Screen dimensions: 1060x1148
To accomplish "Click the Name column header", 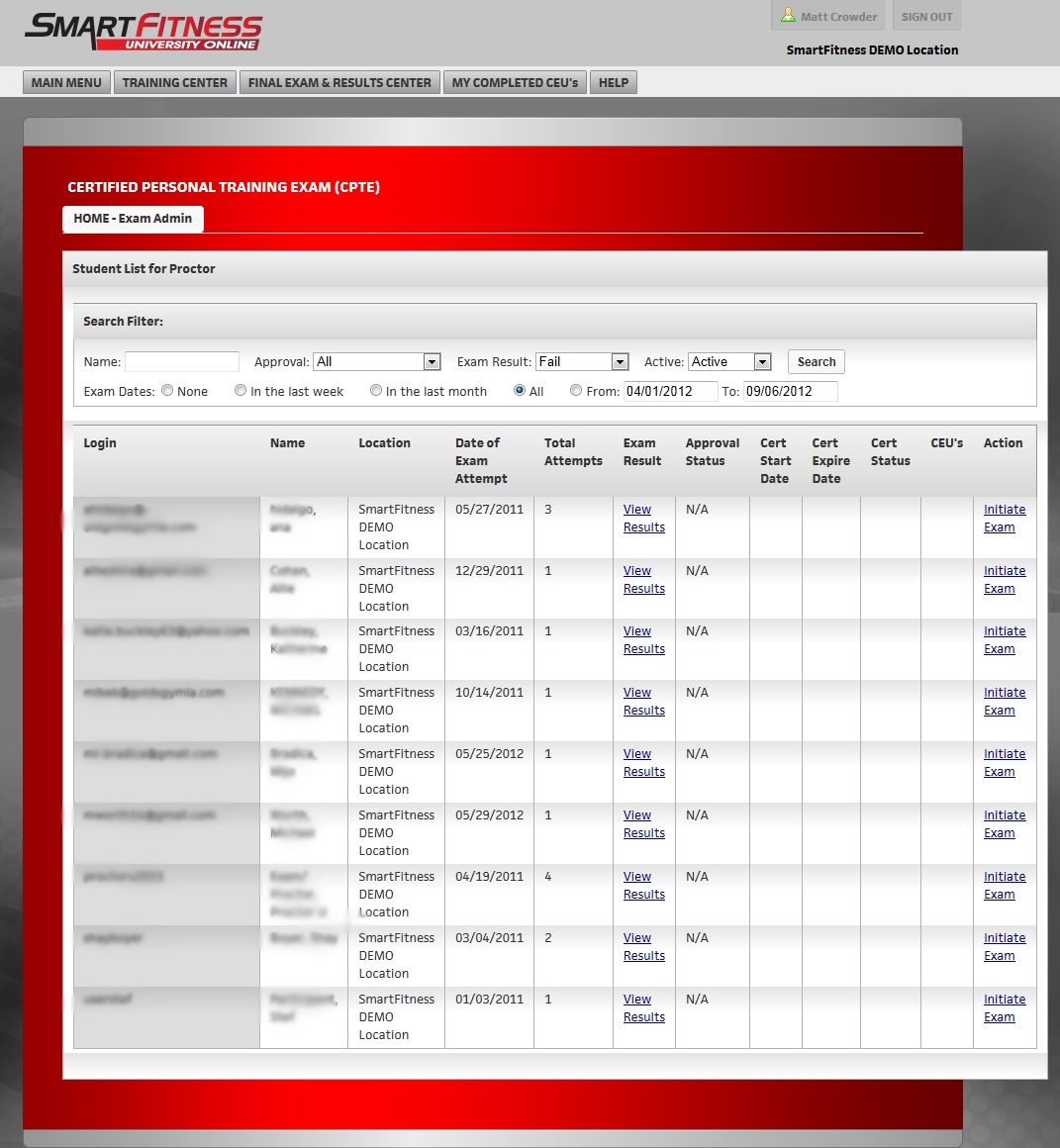I will click(288, 443).
